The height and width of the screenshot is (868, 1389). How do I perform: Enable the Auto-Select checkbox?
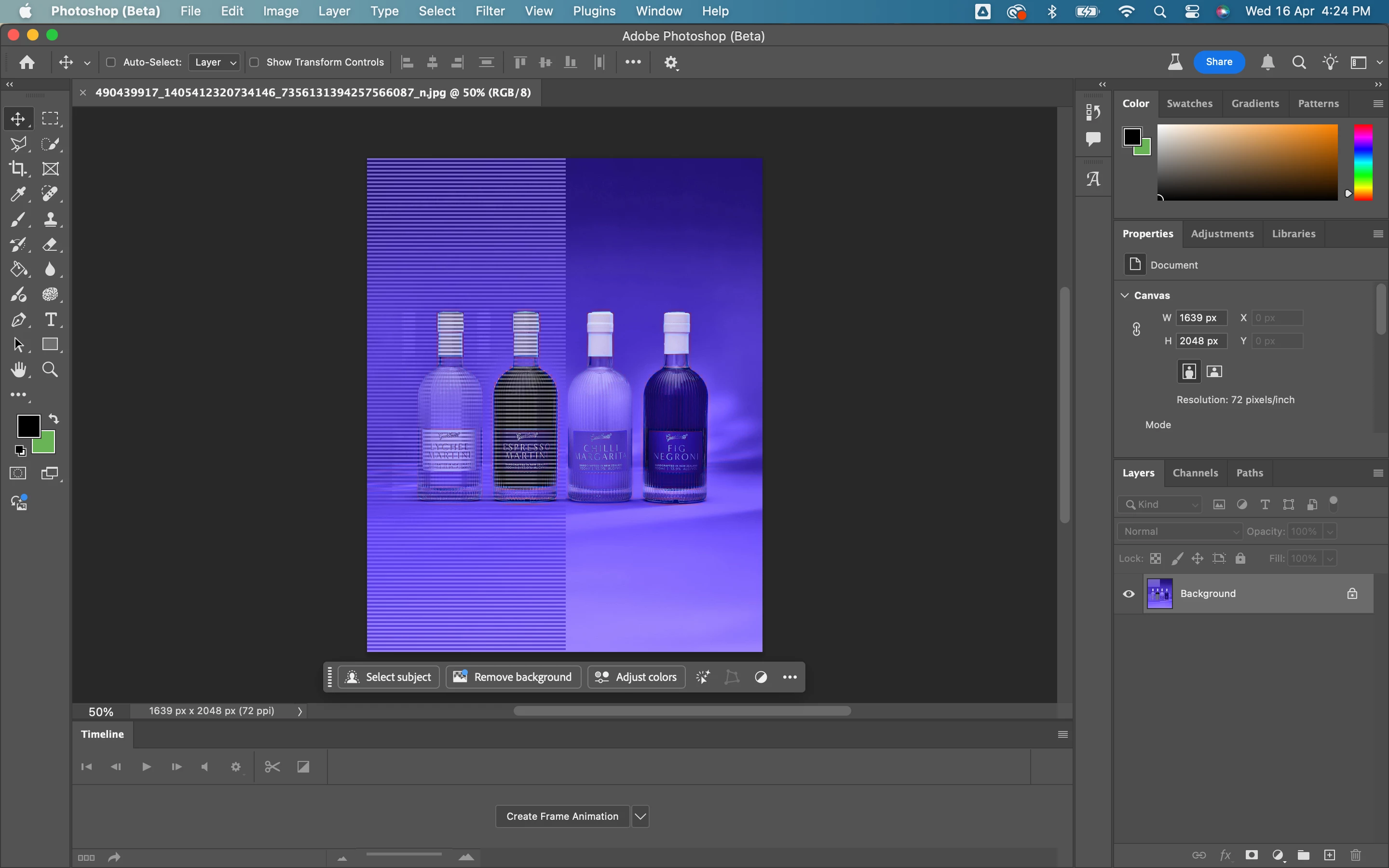coord(111,62)
